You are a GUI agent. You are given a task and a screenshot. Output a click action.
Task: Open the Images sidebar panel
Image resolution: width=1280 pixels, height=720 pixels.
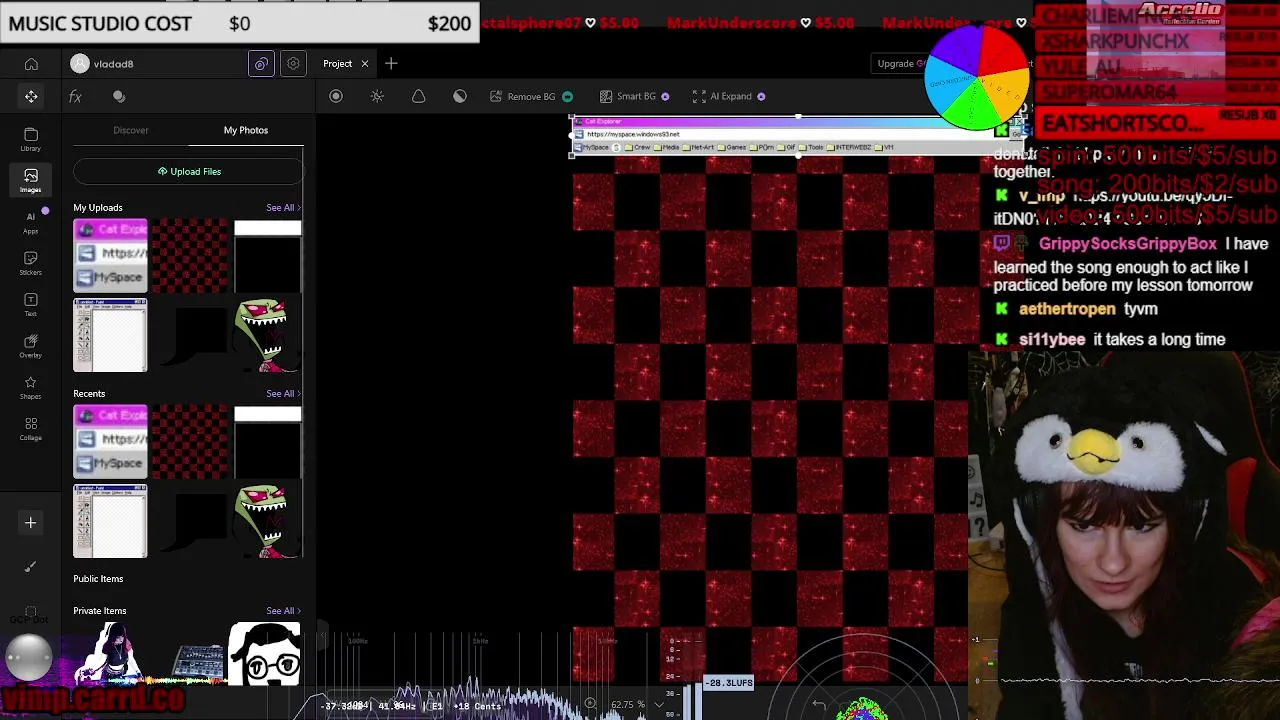coord(31,180)
